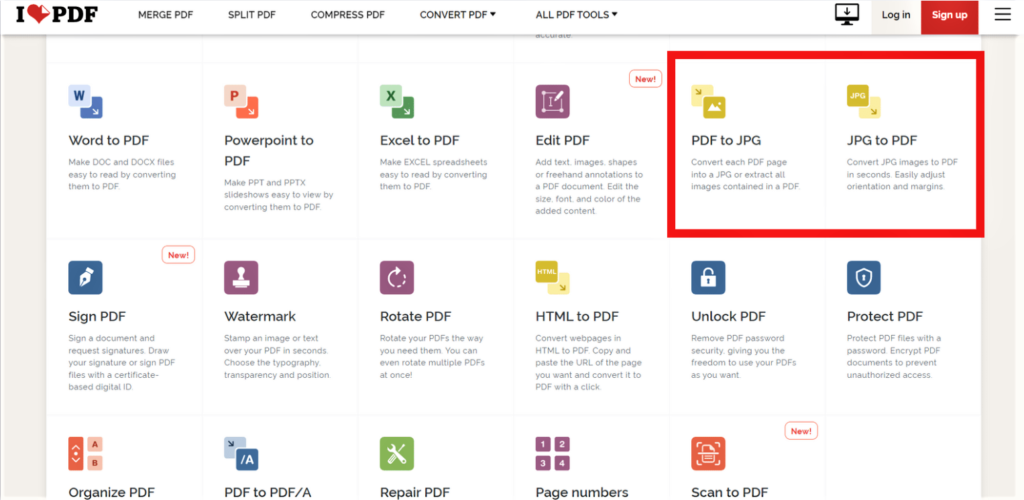This screenshot has height=500, width=1024.
Task: Click the Protect PDF title
Action: point(885,317)
